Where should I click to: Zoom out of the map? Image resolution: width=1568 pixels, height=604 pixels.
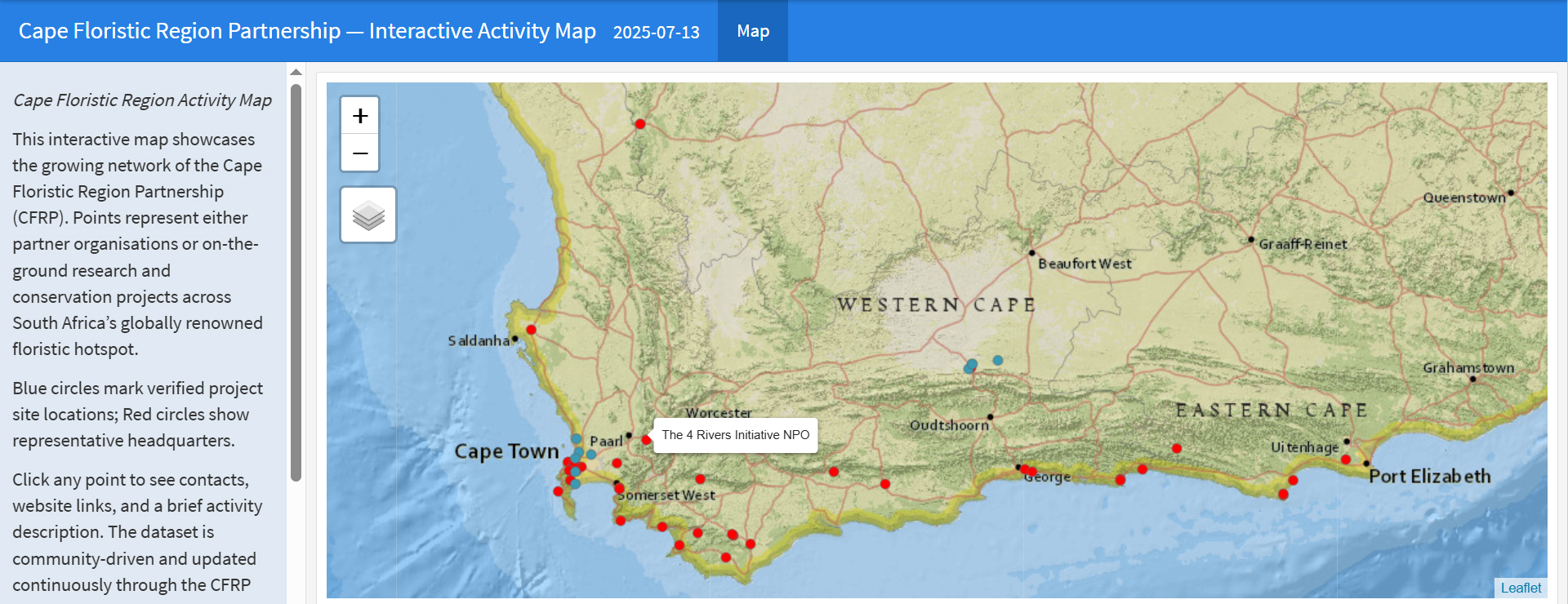360,153
